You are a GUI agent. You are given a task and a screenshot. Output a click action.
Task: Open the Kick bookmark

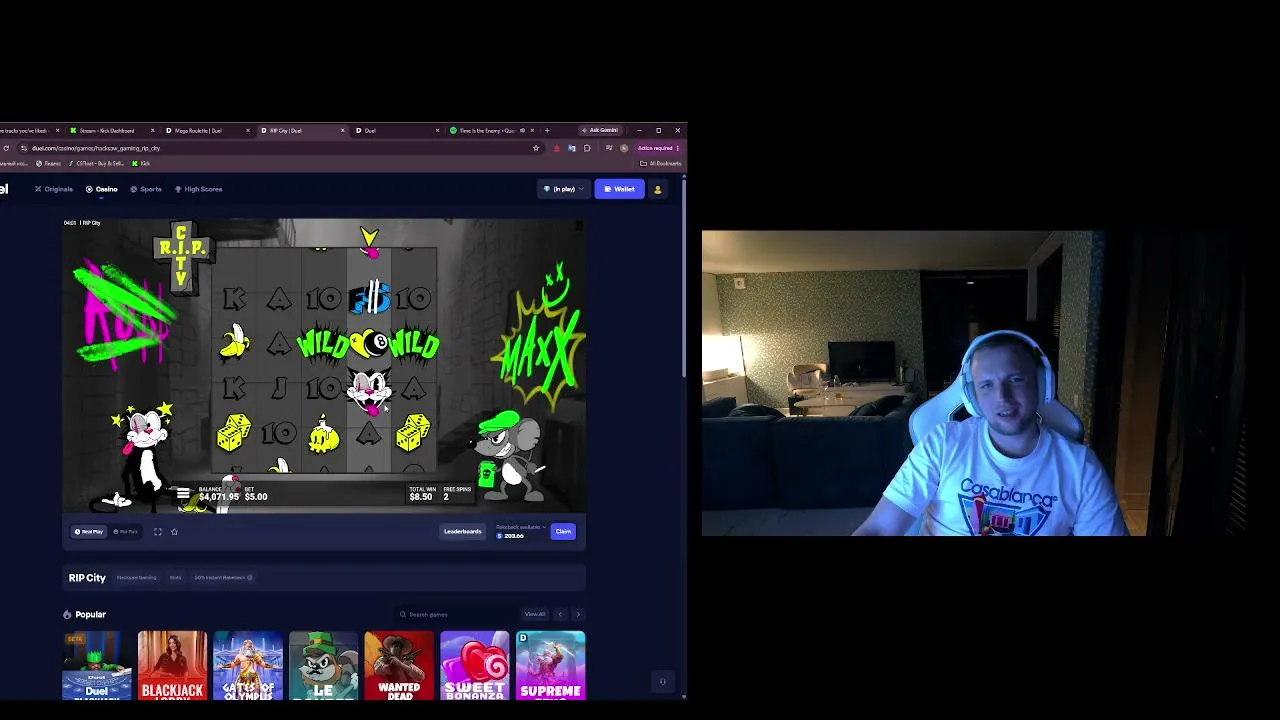(x=141, y=163)
